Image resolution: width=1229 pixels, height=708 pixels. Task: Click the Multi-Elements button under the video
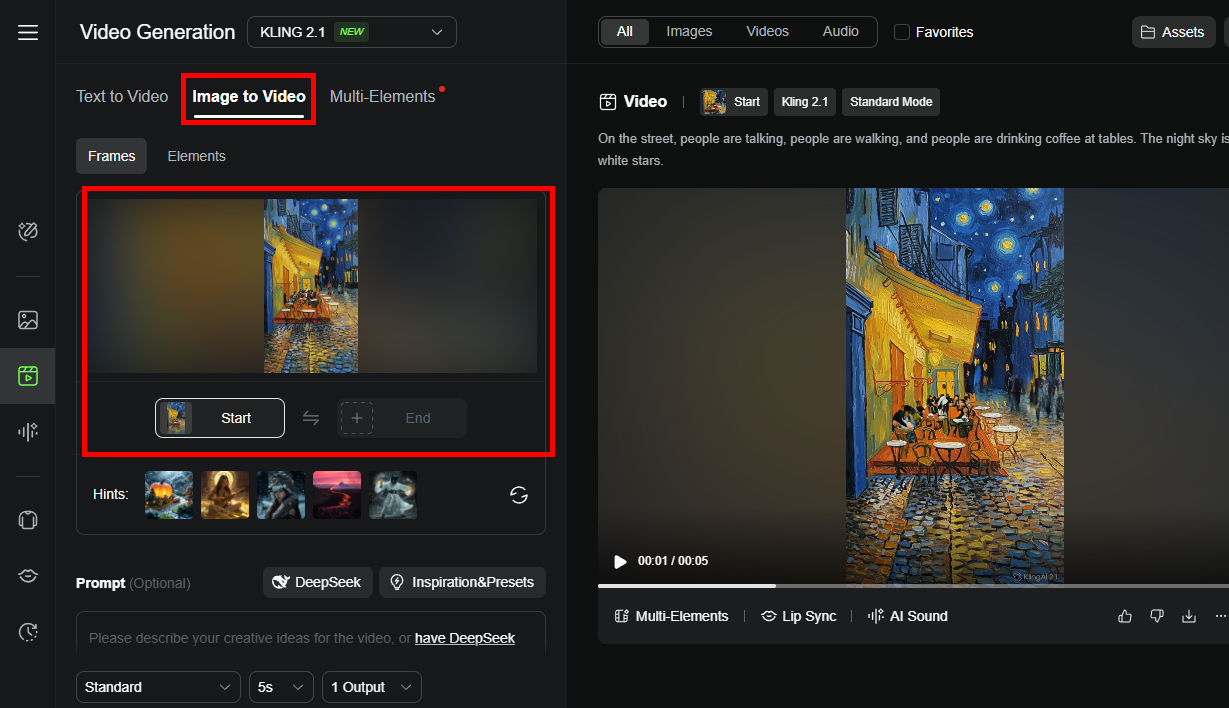pyautogui.click(x=671, y=616)
